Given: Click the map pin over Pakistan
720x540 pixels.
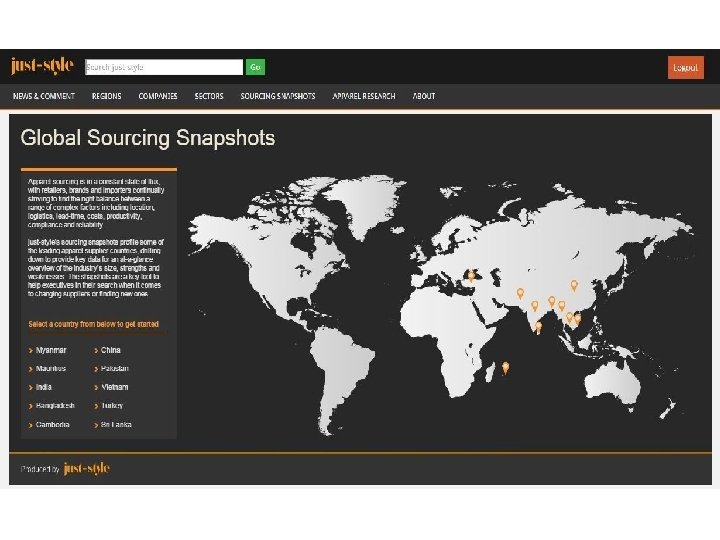Looking at the screenshot, I should coord(520,293).
